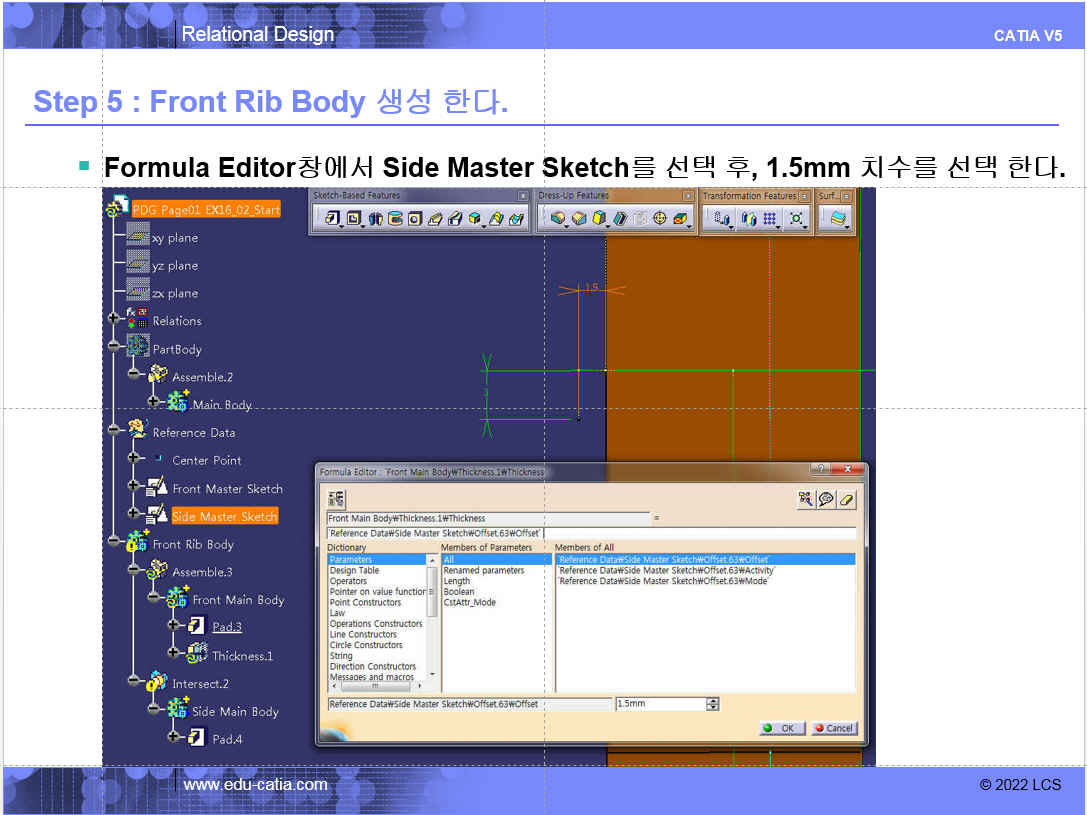Select the Pad tool in Sketch-Based Features
The height and width of the screenshot is (815, 1087).
pyautogui.click(x=332, y=218)
